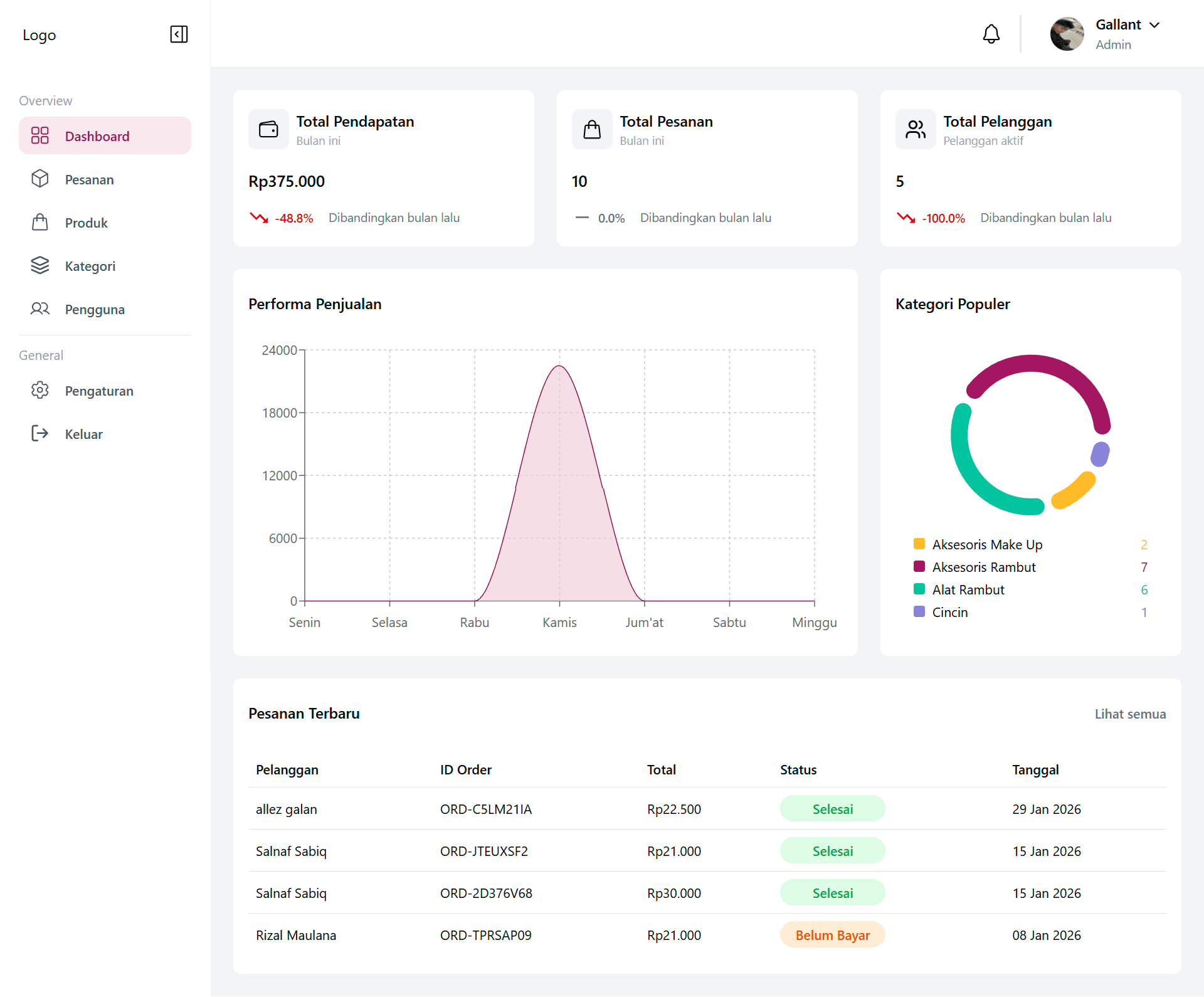Click the Tanggal column header
Image resolution: width=1204 pixels, height=997 pixels.
1035,769
